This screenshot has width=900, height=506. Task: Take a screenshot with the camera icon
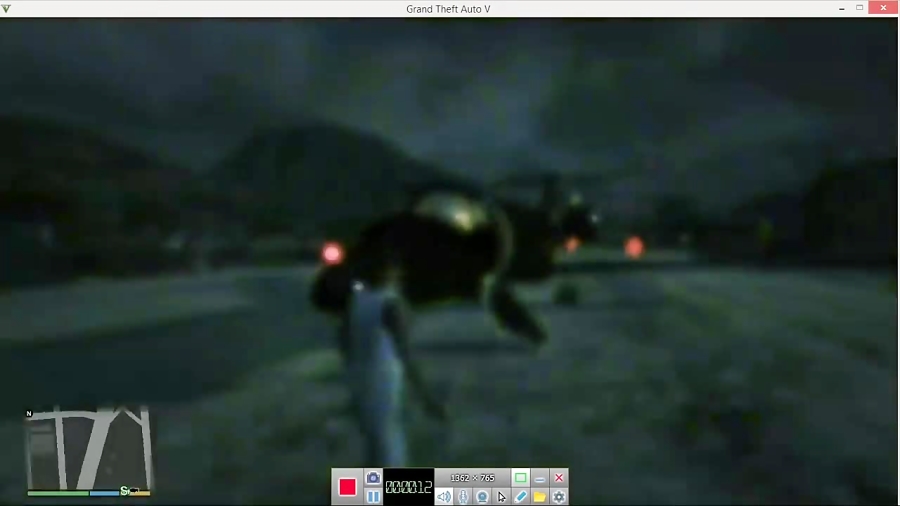click(373, 478)
